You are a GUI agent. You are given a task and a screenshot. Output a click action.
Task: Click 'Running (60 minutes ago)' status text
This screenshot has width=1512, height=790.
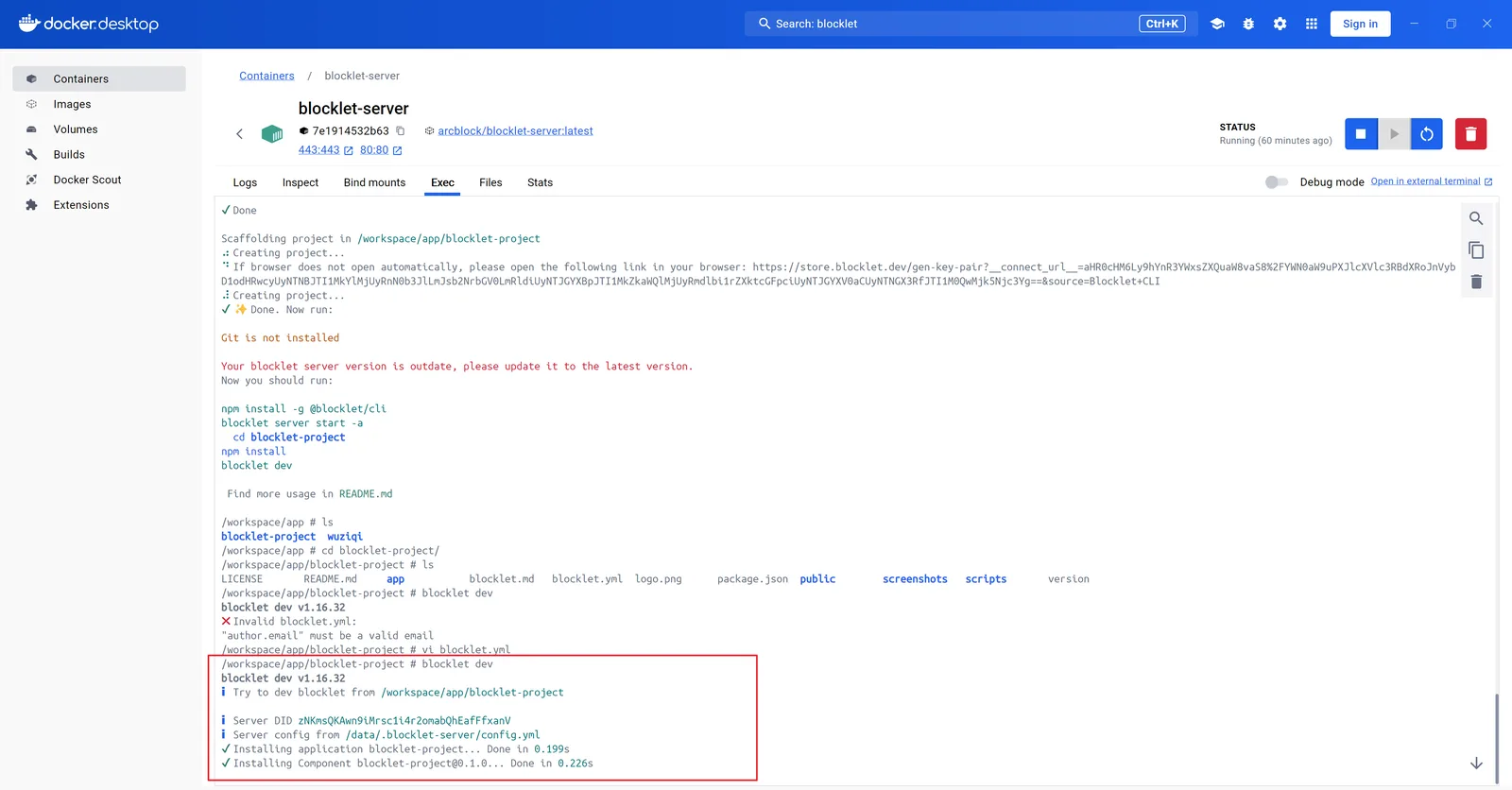pos(1276,141)
